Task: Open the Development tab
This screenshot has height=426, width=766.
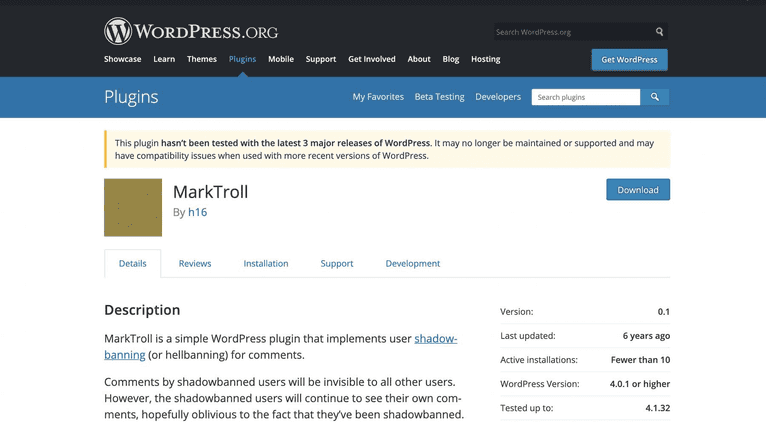Action: (413, 263)
